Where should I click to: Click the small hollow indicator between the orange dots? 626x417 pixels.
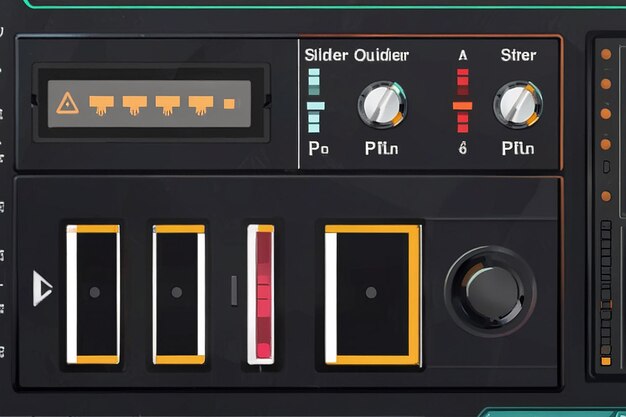coord(606,167)
